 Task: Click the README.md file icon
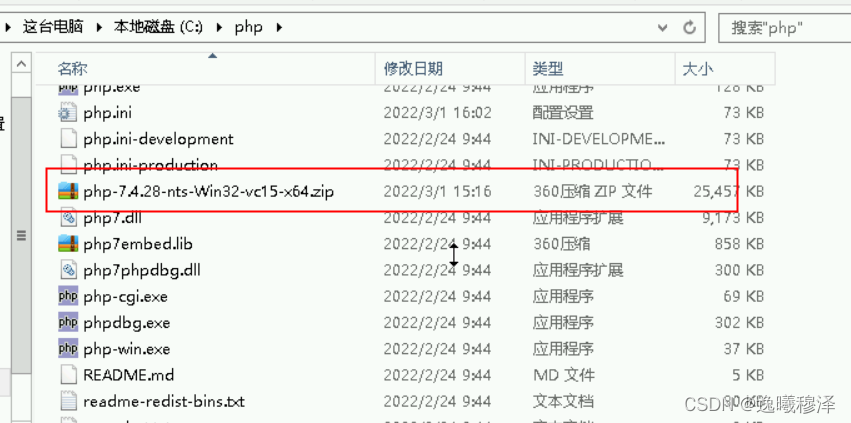click(x=68, y=375)
